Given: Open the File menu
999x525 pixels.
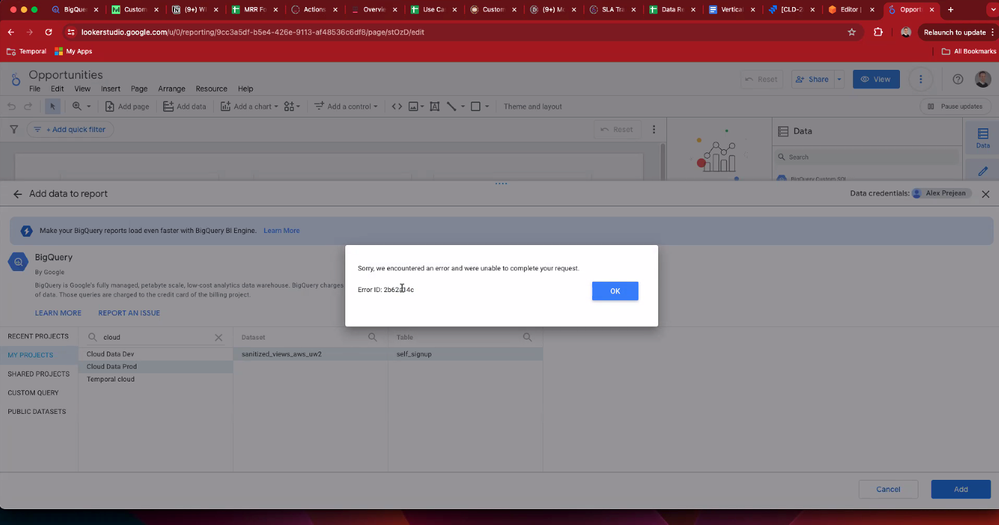Looking at the screenshot, I should pyautogui.click(x=34, y=89).
